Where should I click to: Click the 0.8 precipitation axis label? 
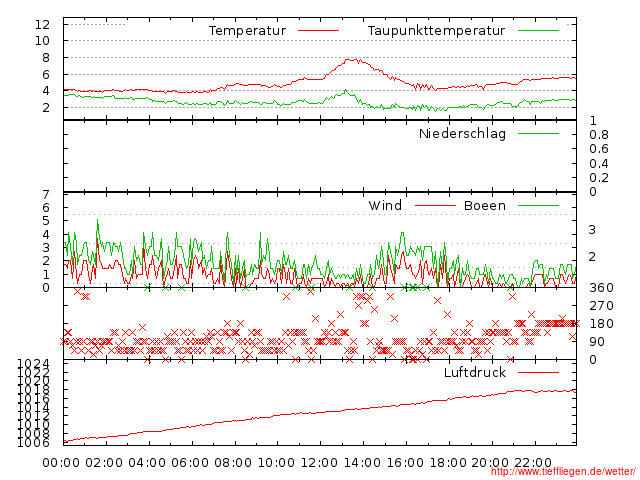coord(598,135)
